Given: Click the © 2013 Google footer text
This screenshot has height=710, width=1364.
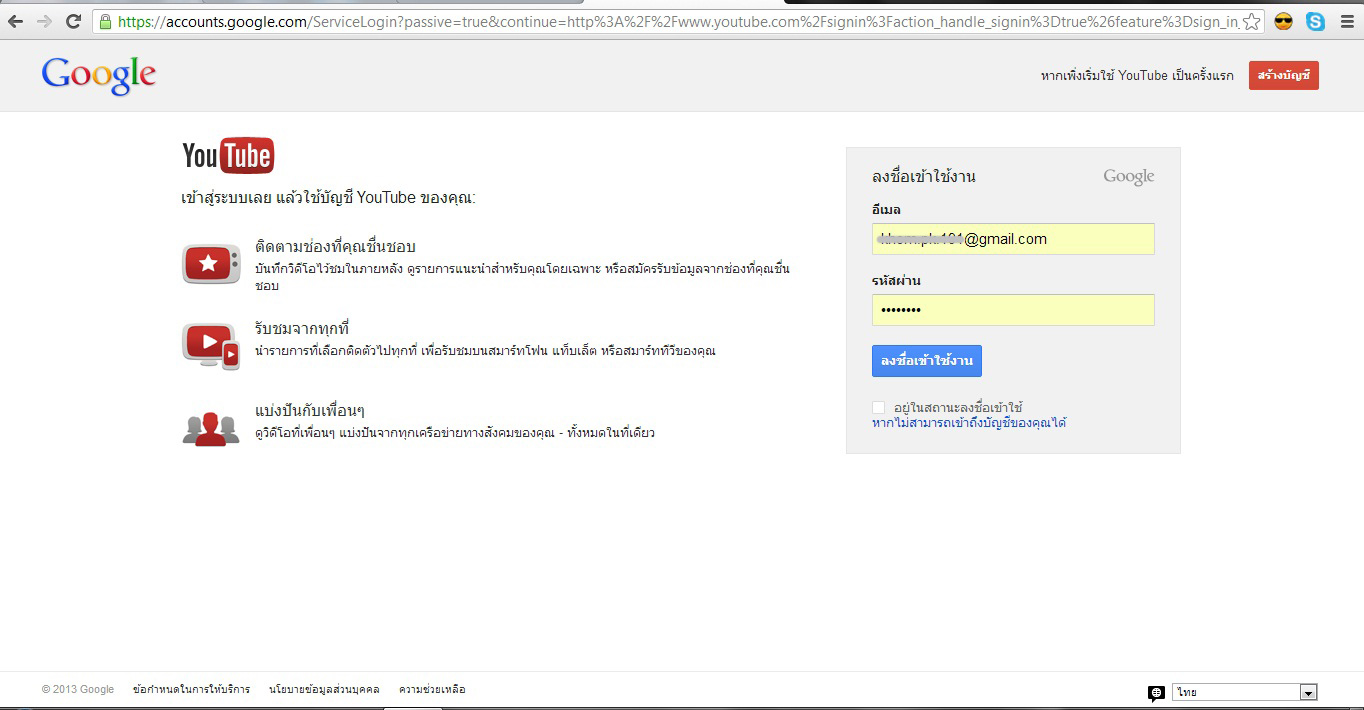Looking at the screenshot, I should pyautogui.click(x=78, y=689).
